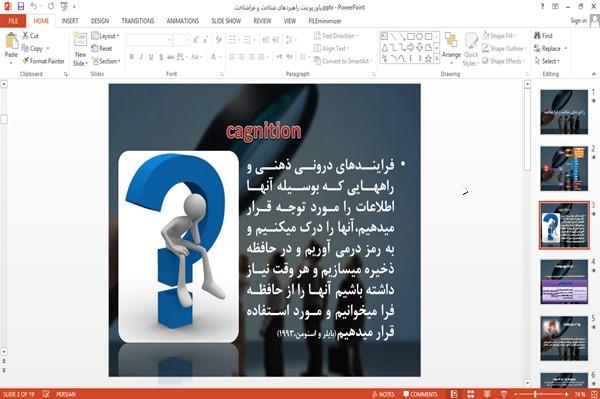The image size is (600, 399).
Task: Click PERSIAN language indicator
Action: 65,394
